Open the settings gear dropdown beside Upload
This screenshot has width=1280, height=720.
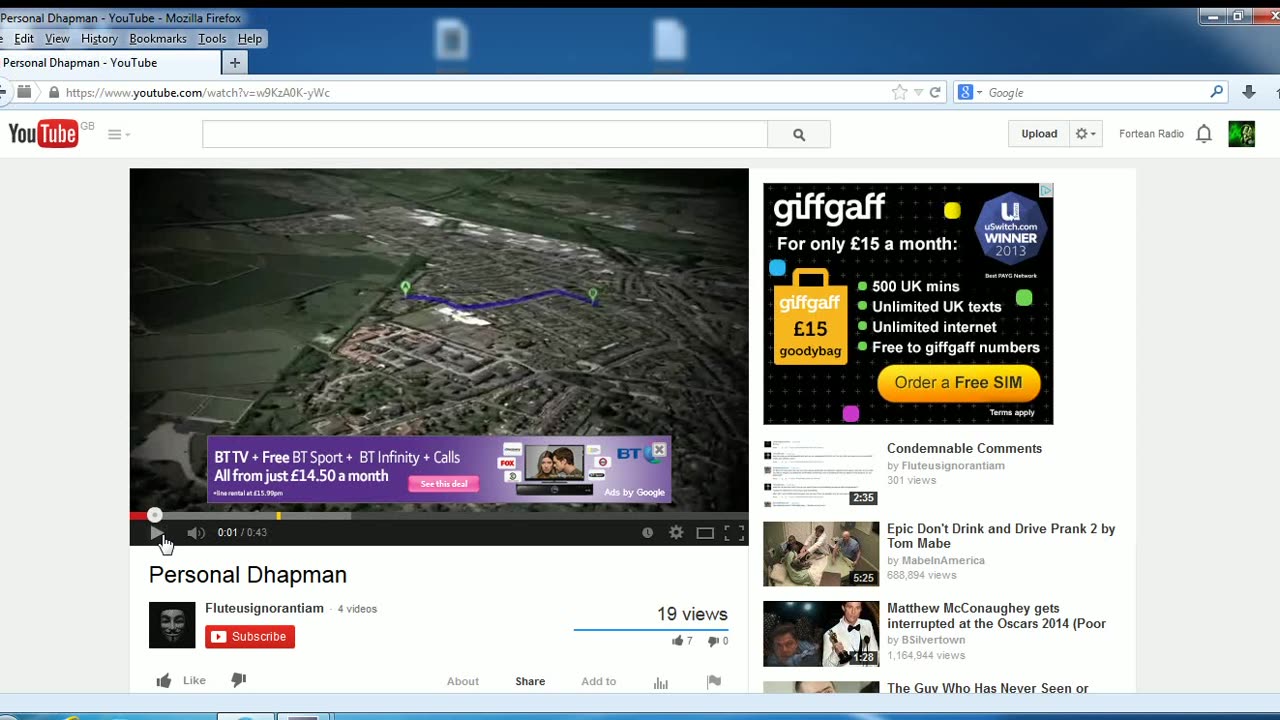pyautogui.click(x=1085, y=134)
